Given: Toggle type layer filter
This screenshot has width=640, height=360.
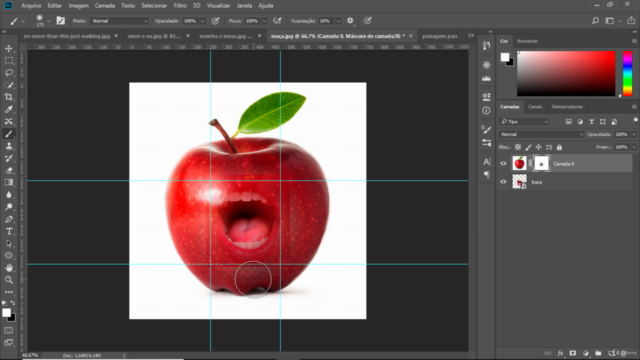Looking at the screenshot, I should [591, 122].
